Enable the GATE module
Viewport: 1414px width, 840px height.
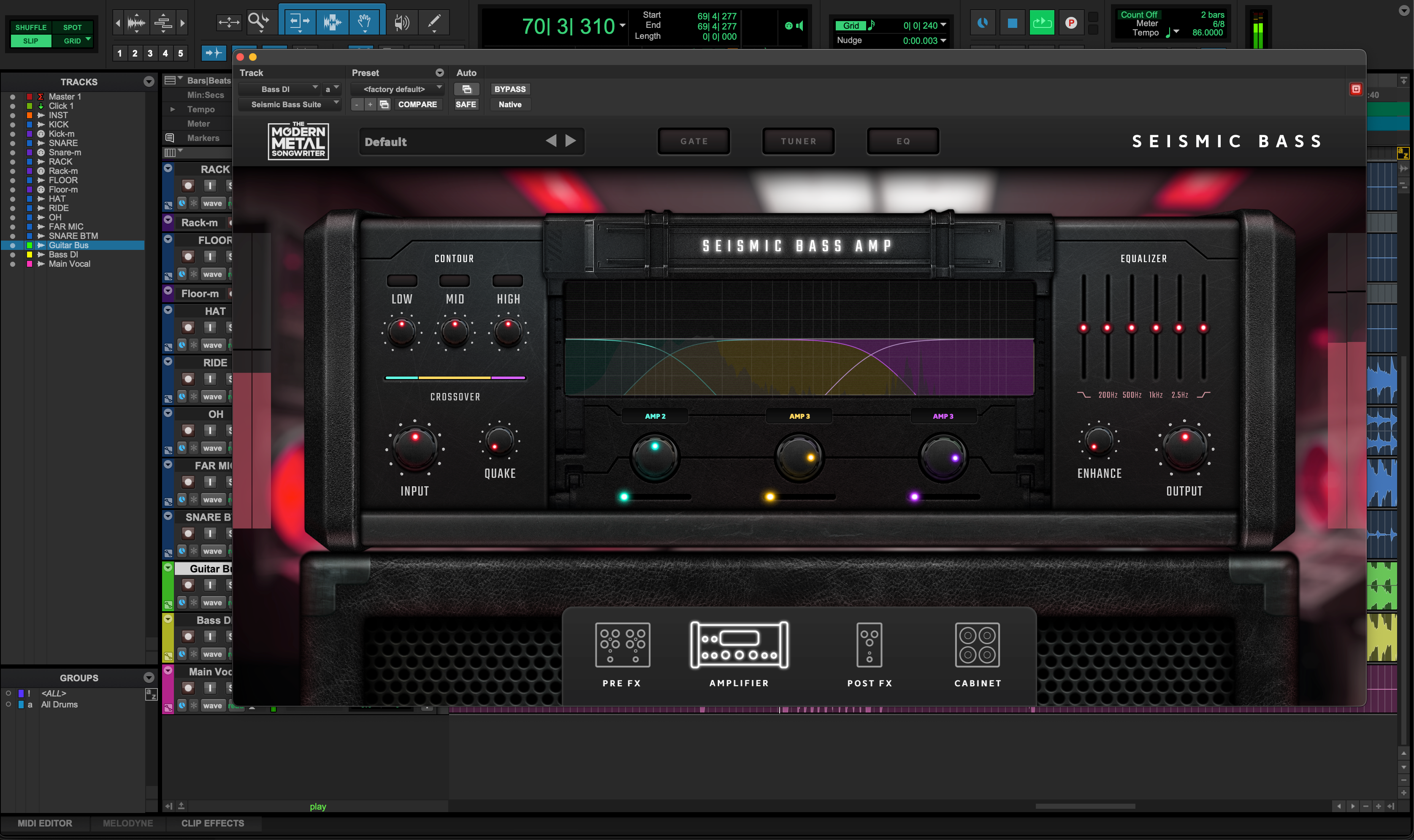(x=693, y=141)
